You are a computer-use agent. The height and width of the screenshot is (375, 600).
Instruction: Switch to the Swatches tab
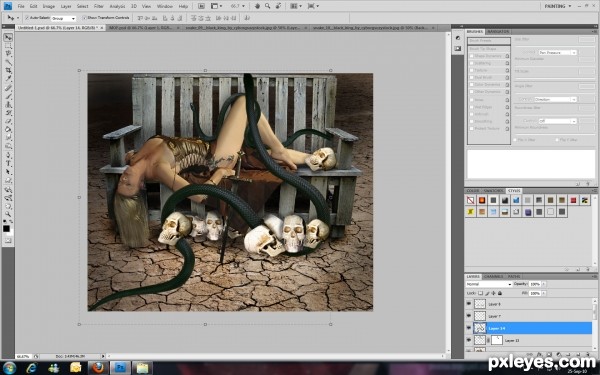(x=494, y=191)
